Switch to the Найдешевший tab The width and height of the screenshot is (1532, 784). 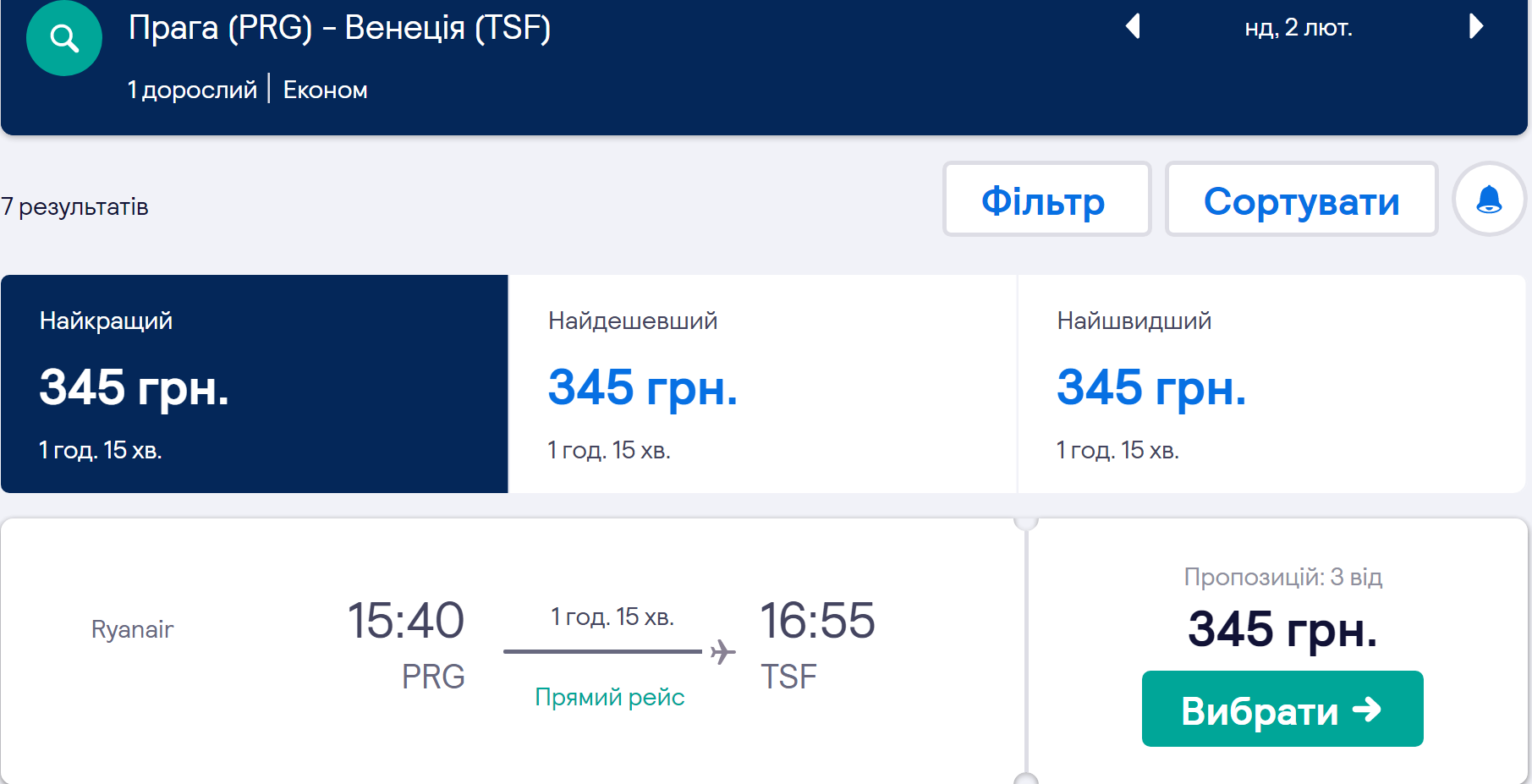pos(761,383)
